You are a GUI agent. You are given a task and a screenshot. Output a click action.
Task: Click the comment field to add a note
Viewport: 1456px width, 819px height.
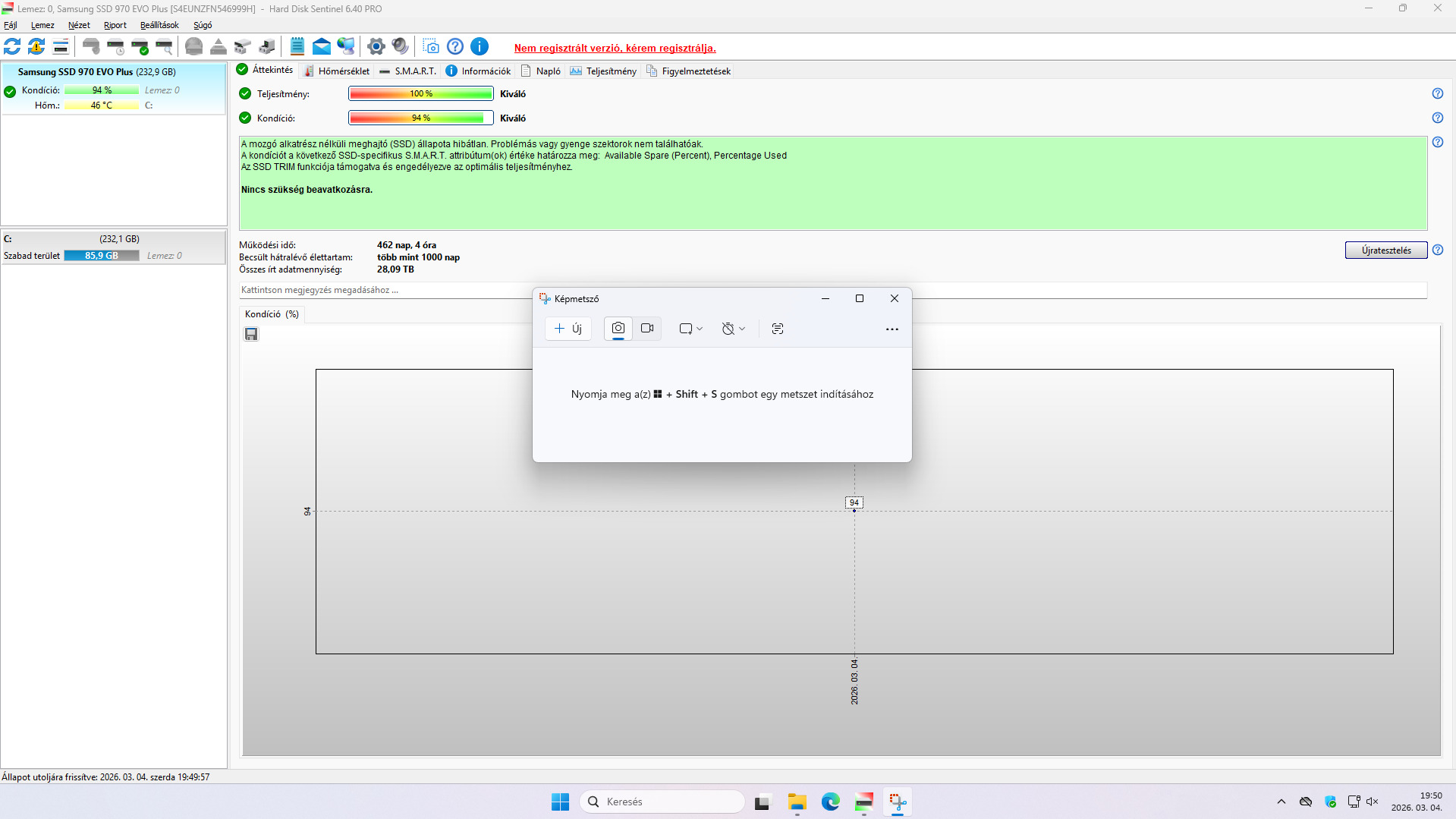coord(833,290)
